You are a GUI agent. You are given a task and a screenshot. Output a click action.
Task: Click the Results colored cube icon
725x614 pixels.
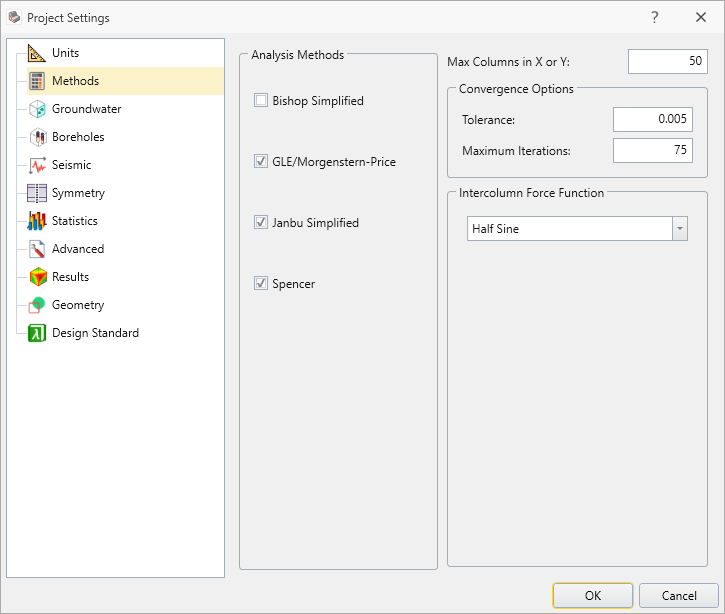tap(38, 277)
